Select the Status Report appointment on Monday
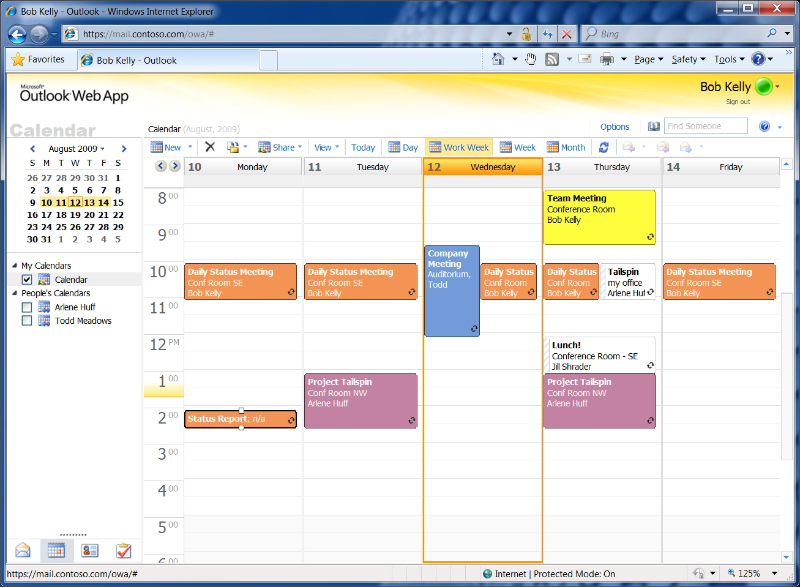The height and width of the screenshot is (587, 800). pyautogui.click(x=240, y=419)
